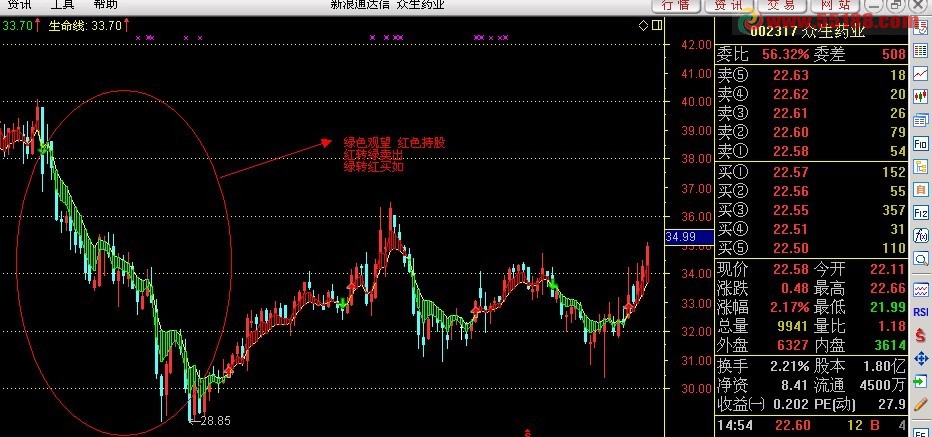Select the candlestick K-line chart icon
The width and height of the screenshot is (932, 437).
coord(921,95)
